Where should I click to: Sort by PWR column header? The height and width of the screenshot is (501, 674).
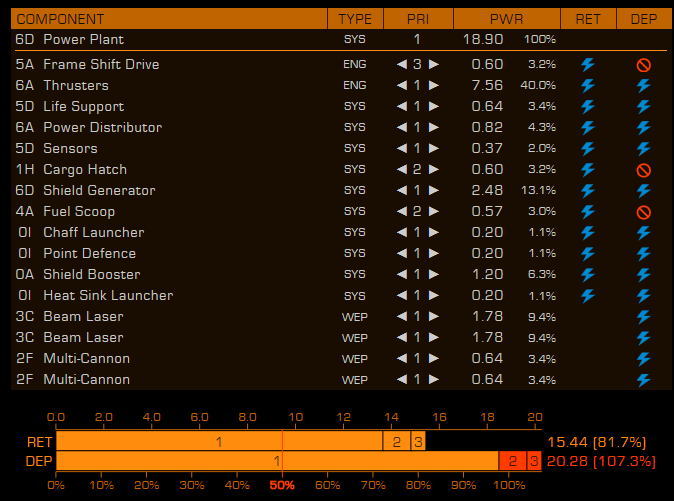tap(507, 19)
